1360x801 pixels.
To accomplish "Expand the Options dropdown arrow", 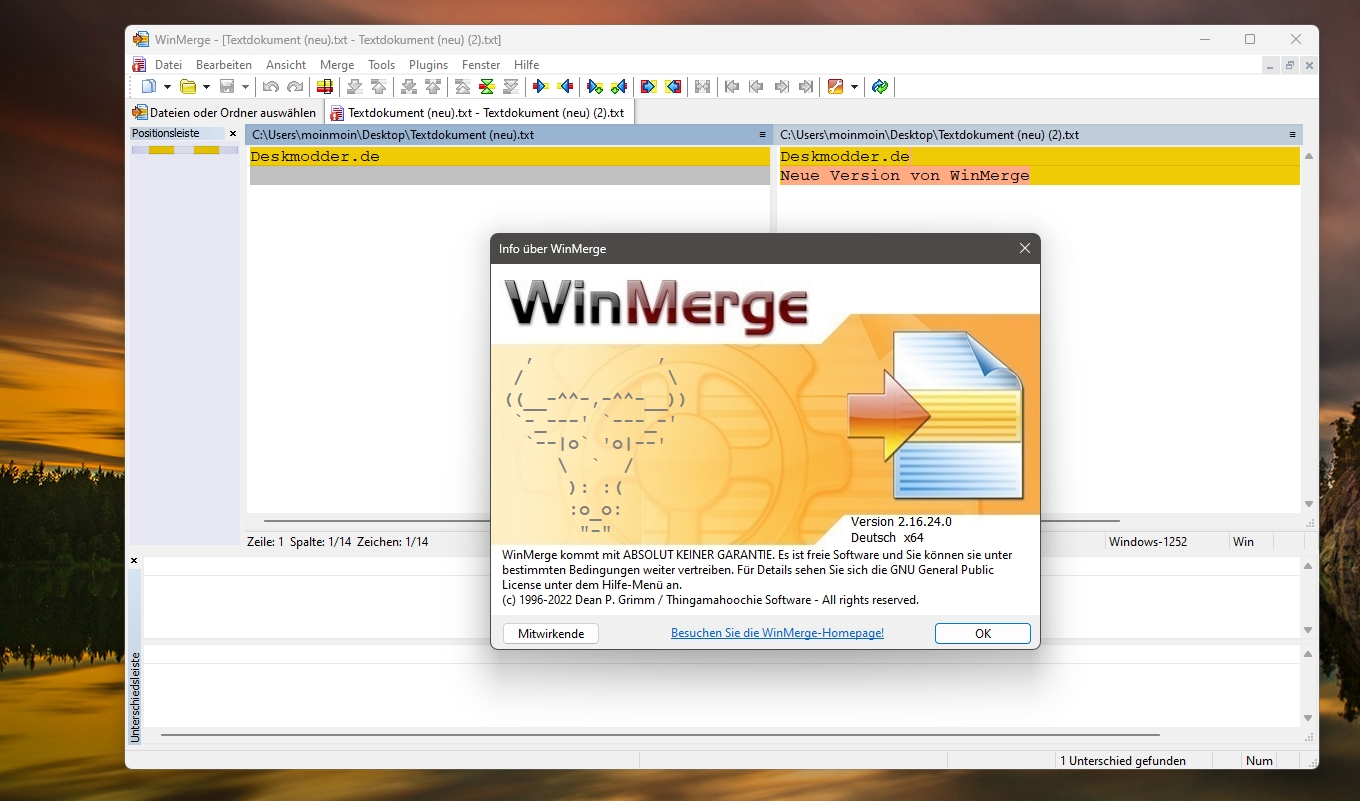I will [854, 87].
